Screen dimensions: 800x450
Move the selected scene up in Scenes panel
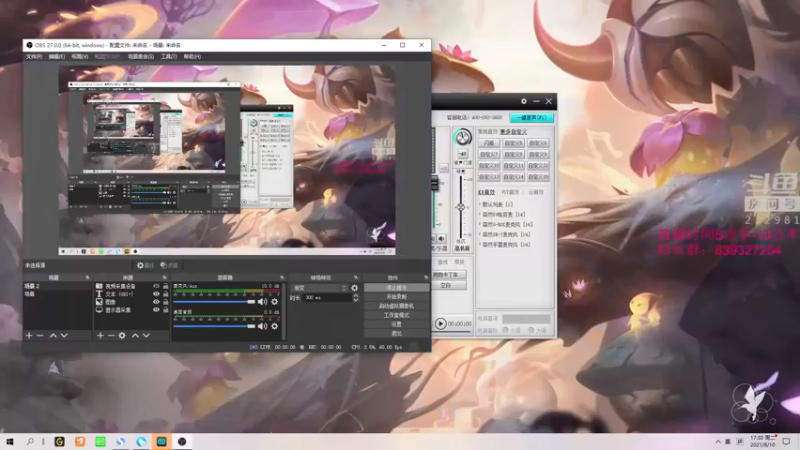[53, 335]
